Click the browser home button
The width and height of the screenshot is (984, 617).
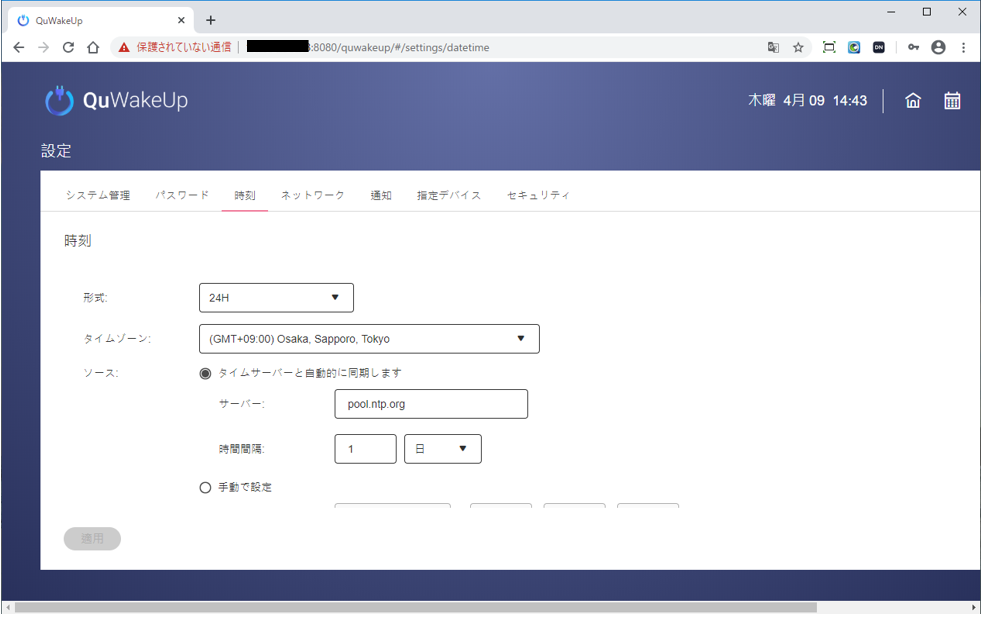pyautogui.click(x=93, y=47)
